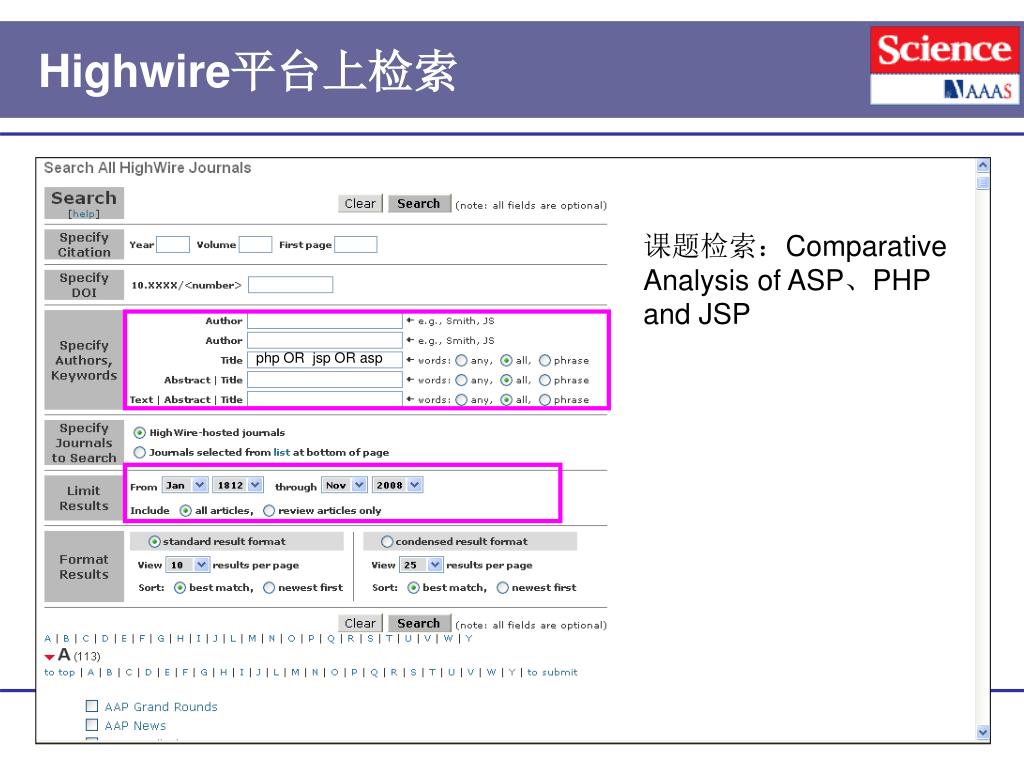Jump to letter P in lower index

[x=354, y=672]
